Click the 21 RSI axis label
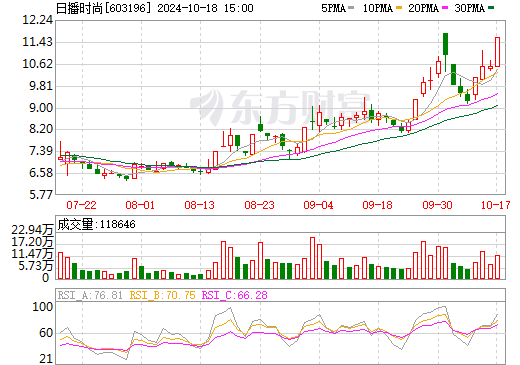The width and height of the screenshot is (520, 365). pos(46,359)
